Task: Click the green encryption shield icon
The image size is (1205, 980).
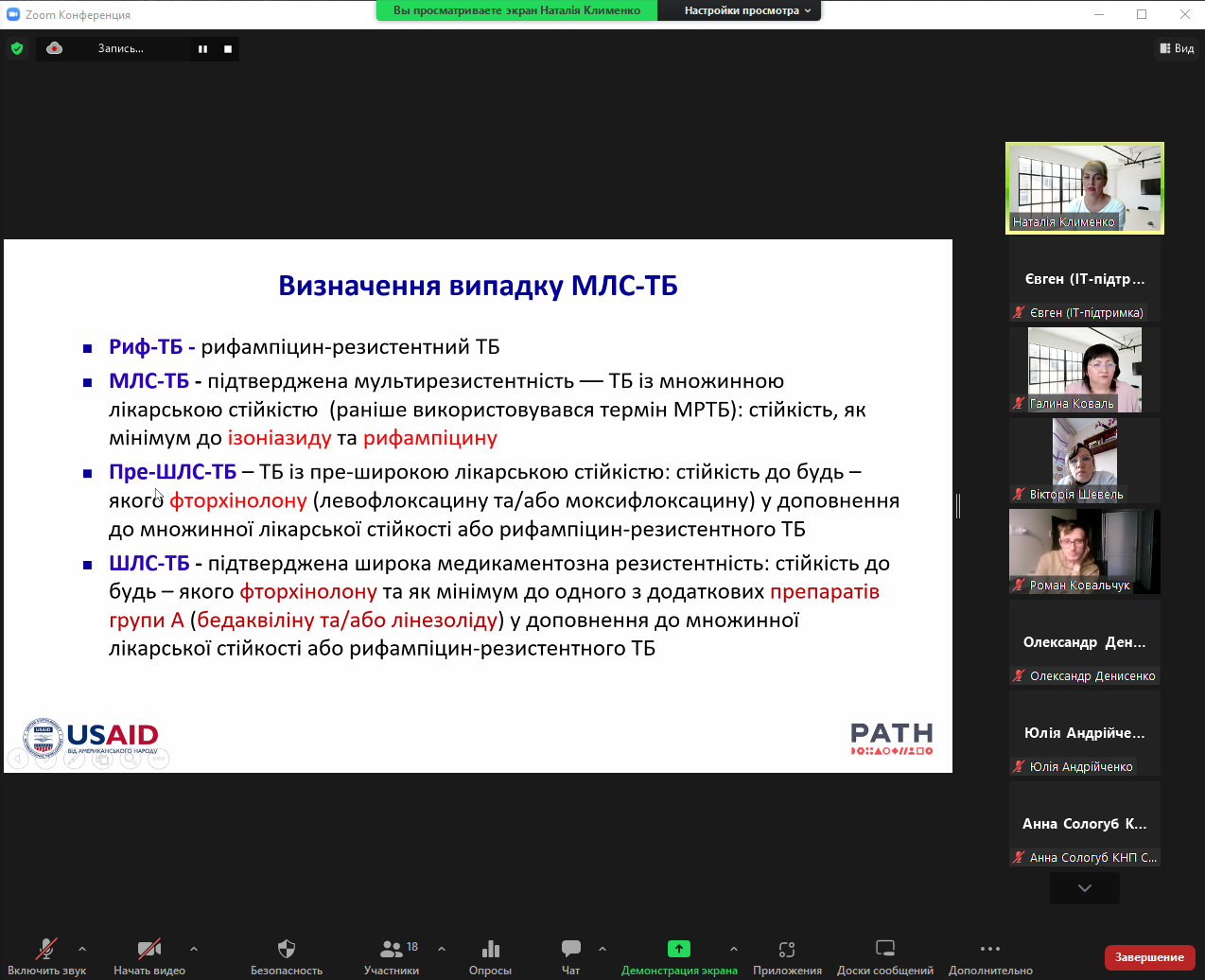Action: click(17, 48)
